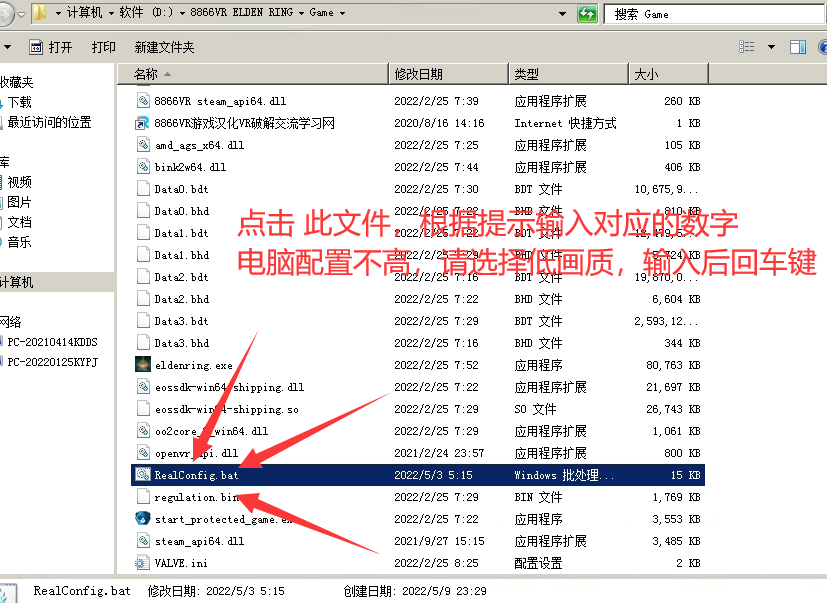Sort by the 类型 column header
The width and height of the screenshot is (827, 603).
point(569,74)
